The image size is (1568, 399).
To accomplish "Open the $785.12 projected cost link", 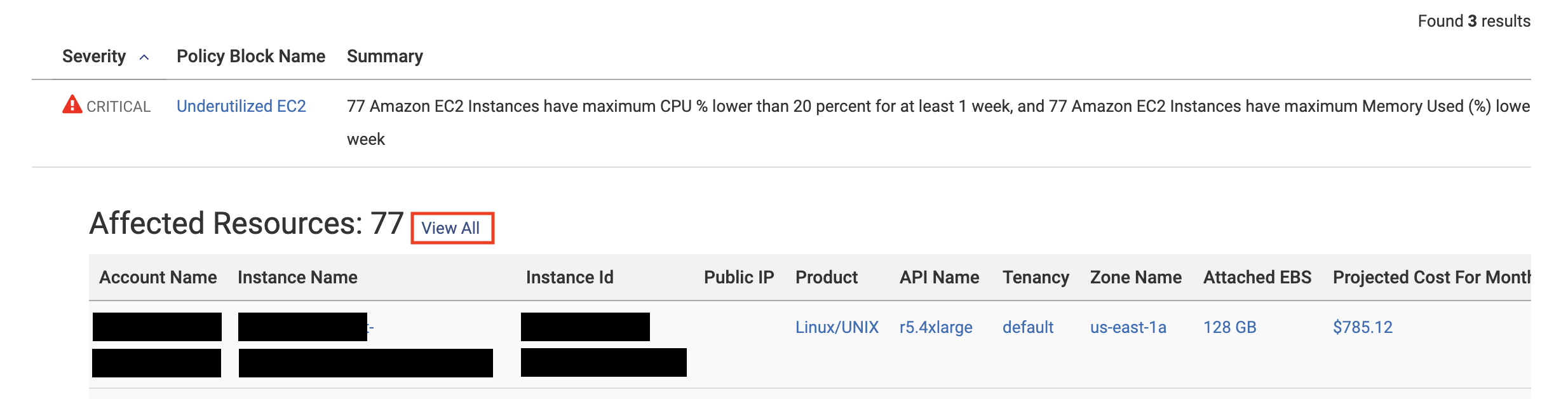I will pyautogui.click(x=1363, y=327).
